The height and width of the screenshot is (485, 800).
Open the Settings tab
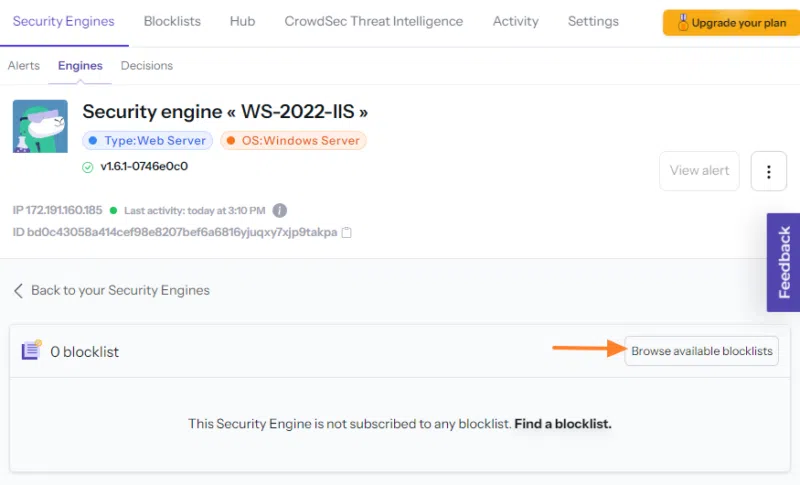pos(593,21)
